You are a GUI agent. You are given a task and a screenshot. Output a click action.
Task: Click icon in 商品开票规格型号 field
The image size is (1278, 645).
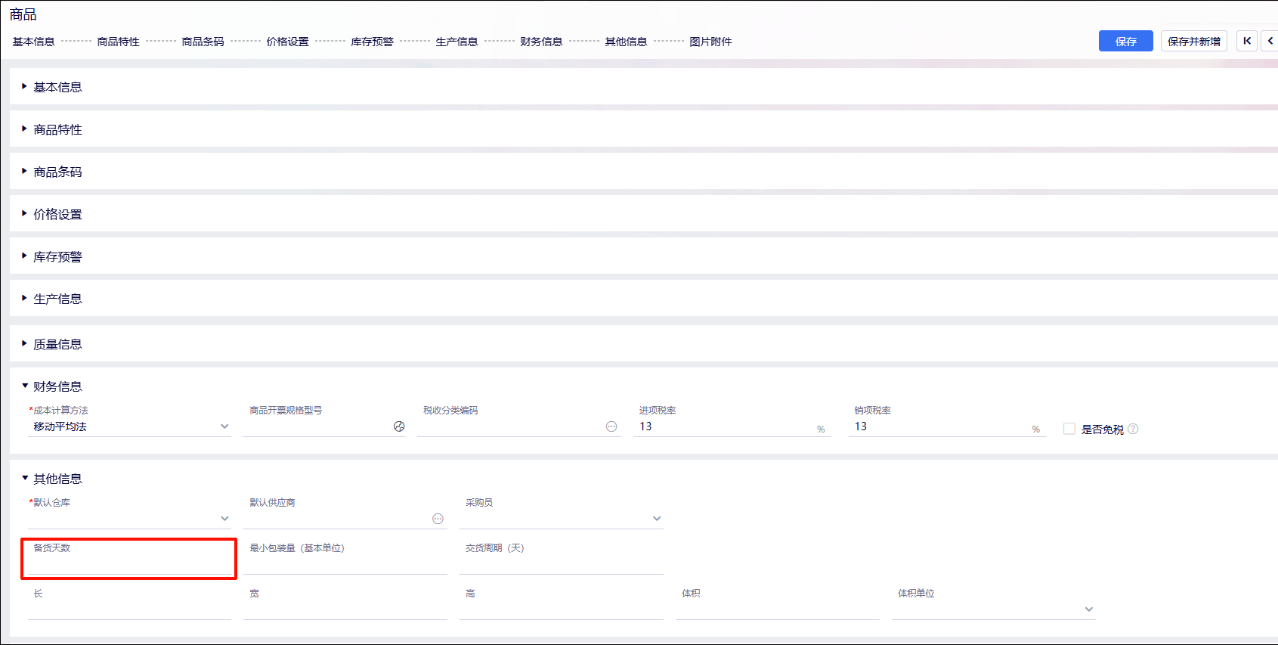[x=399, y=427]
